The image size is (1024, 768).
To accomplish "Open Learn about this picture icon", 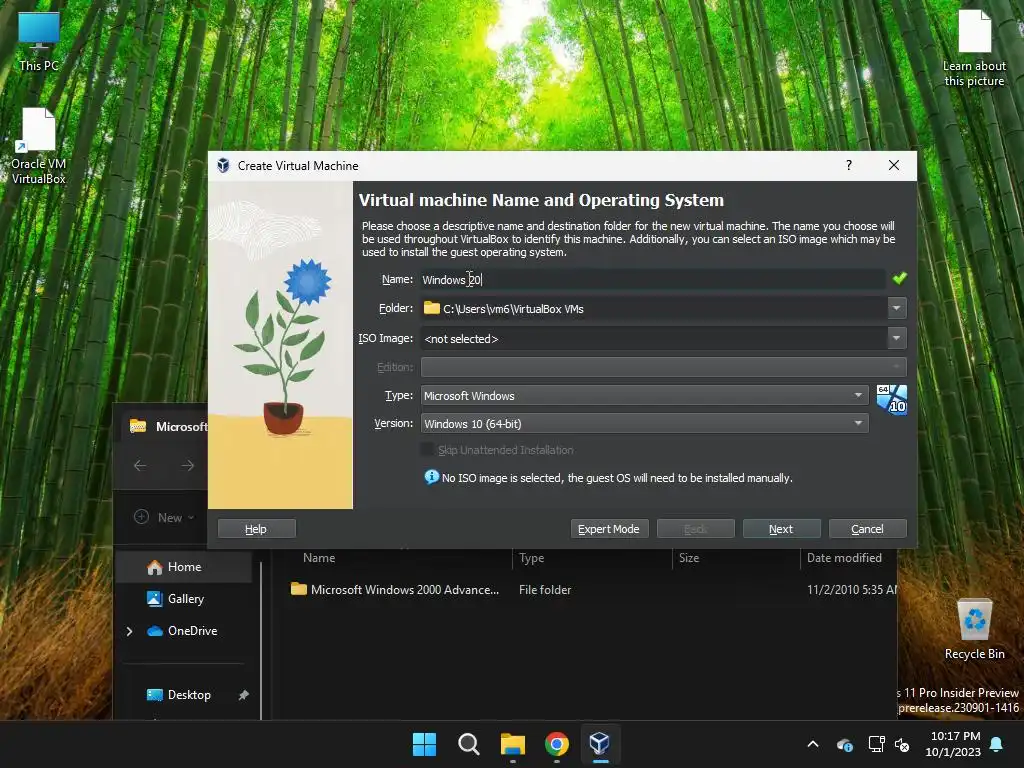I will coord(974,48).
